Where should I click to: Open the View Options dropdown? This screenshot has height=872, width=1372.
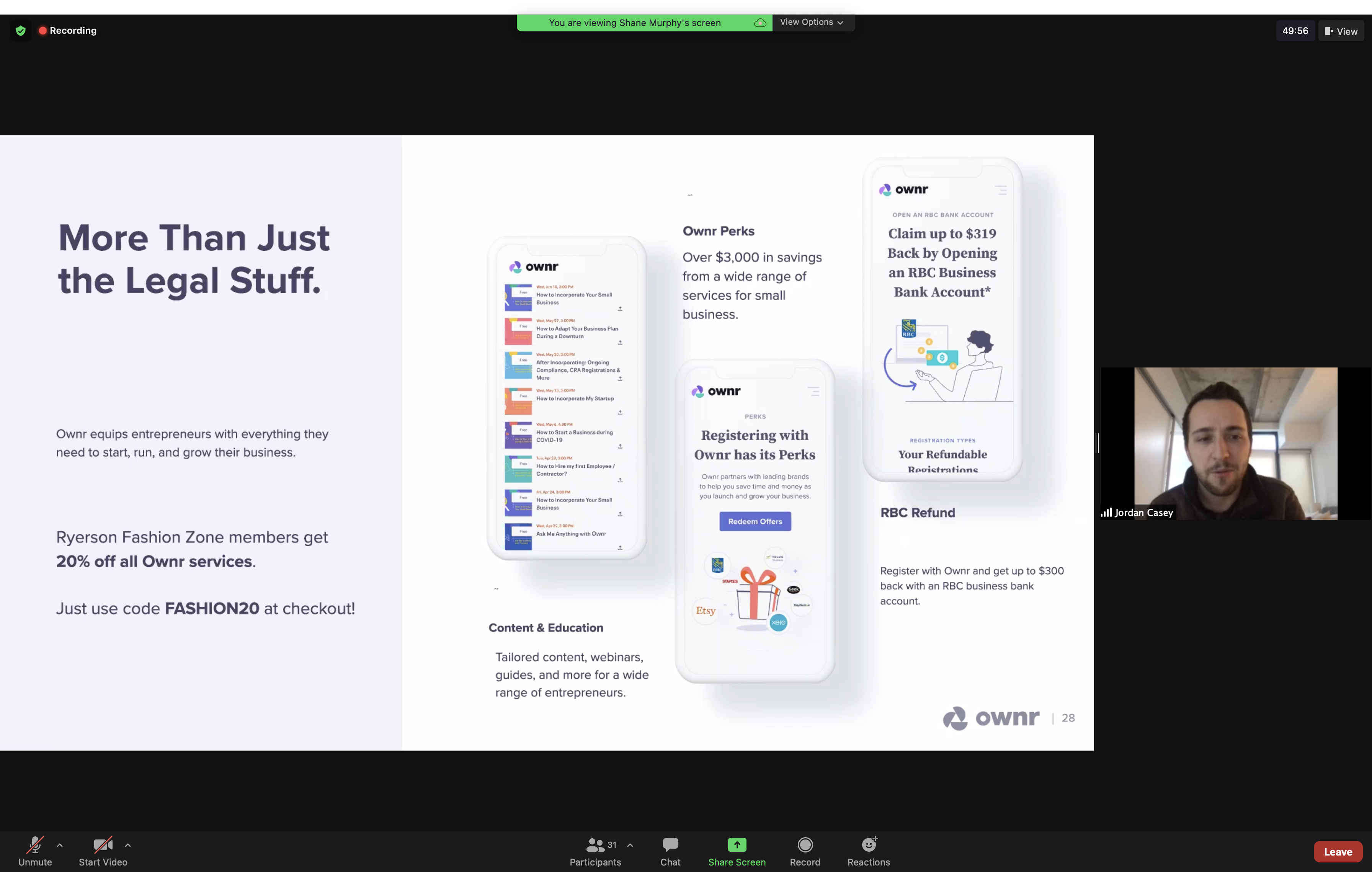click(811, 22)
